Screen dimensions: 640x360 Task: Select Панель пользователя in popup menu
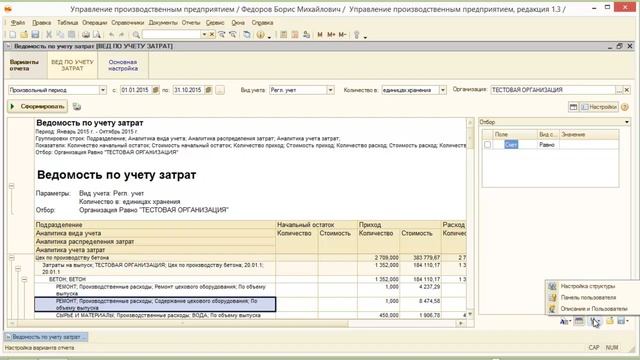[593, 298]
